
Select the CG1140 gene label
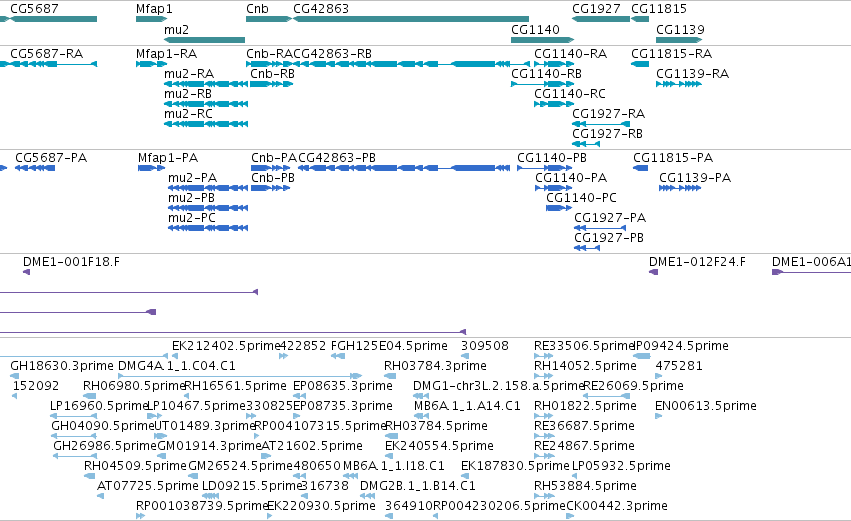tap(535, 29)
